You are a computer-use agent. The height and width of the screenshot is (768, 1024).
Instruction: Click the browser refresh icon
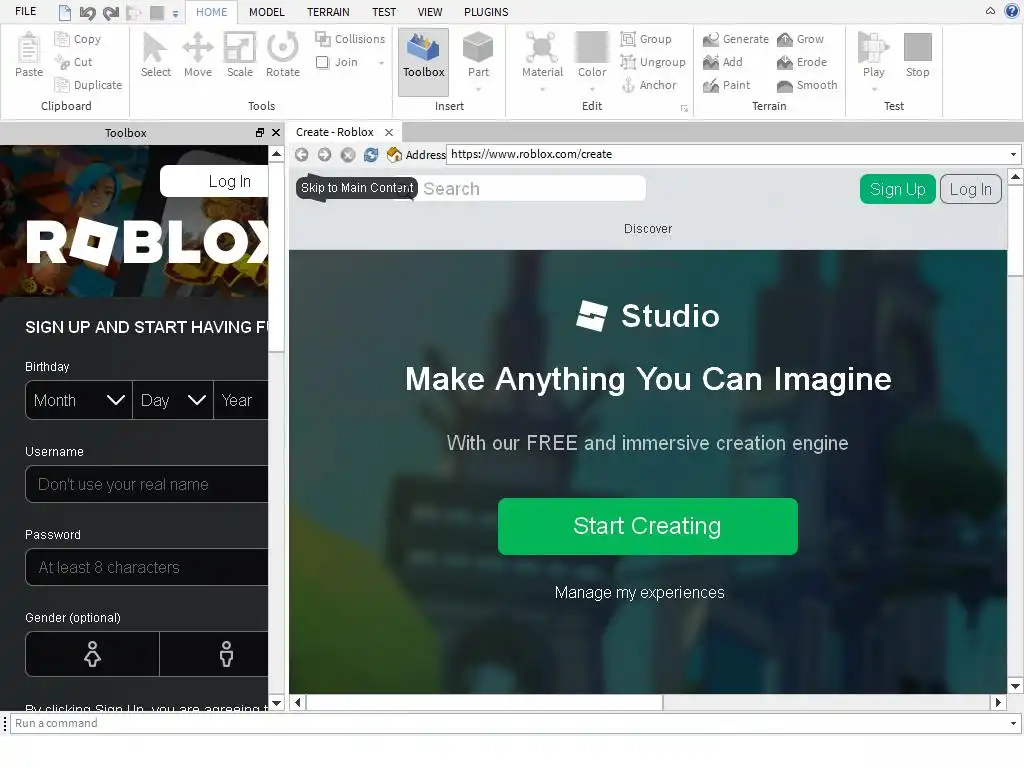pos(371,154)
